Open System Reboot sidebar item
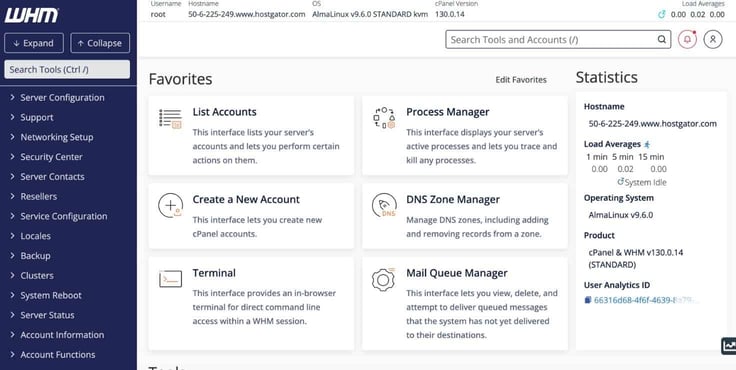 46,295
